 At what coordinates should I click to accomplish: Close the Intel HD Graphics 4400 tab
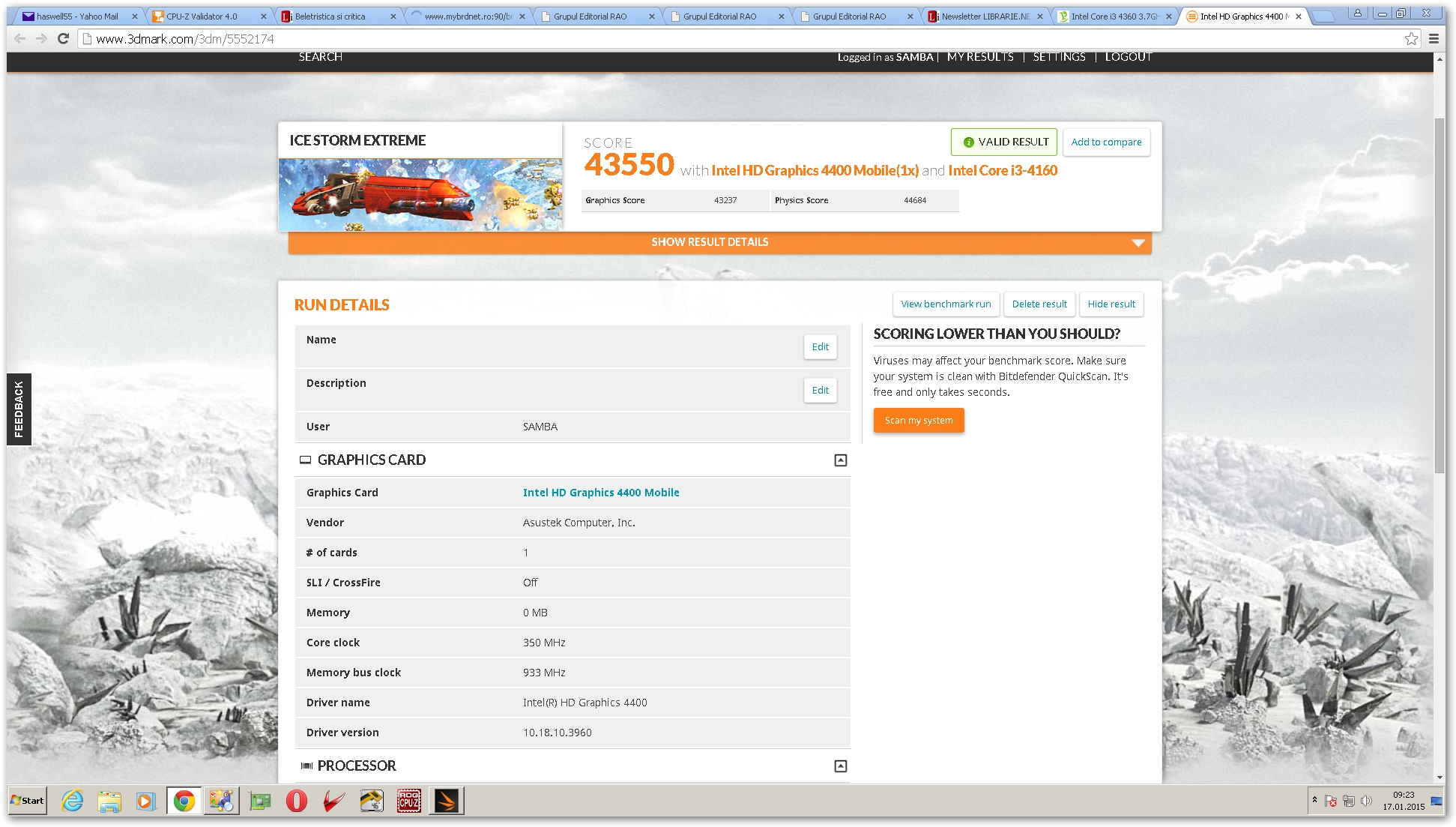tap(1299, 16)
